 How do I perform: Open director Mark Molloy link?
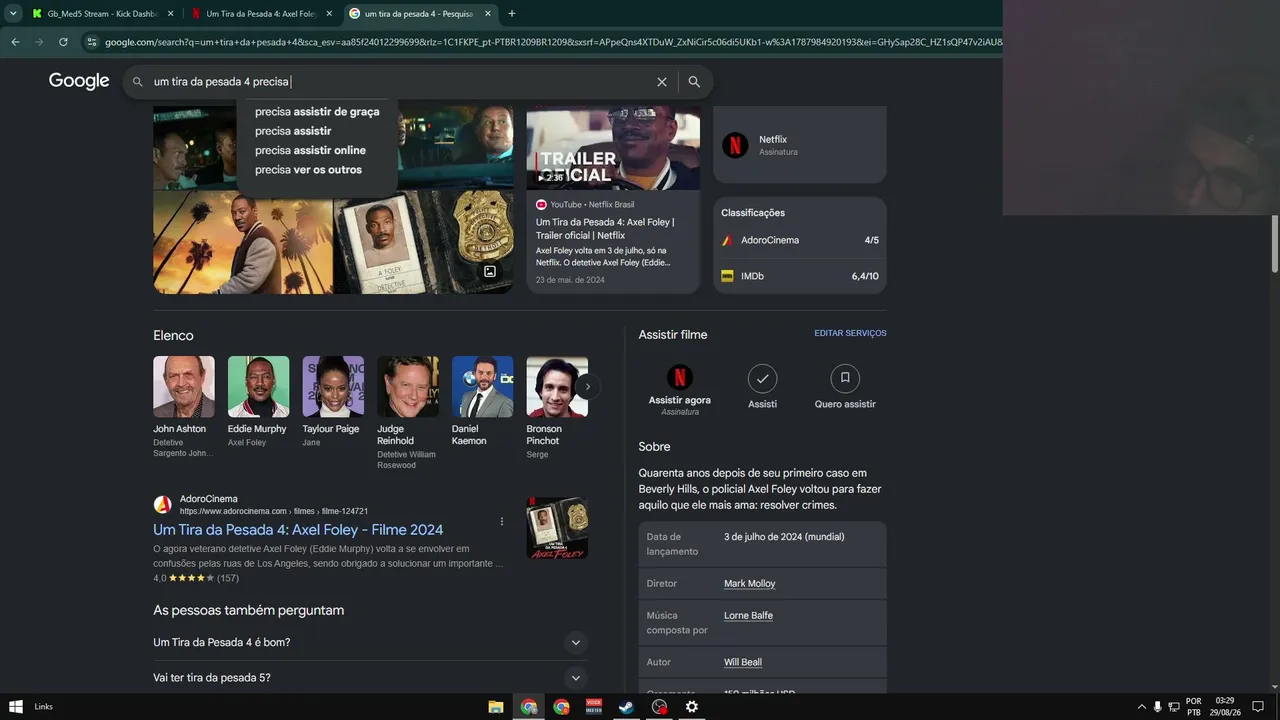coord(750,584)
